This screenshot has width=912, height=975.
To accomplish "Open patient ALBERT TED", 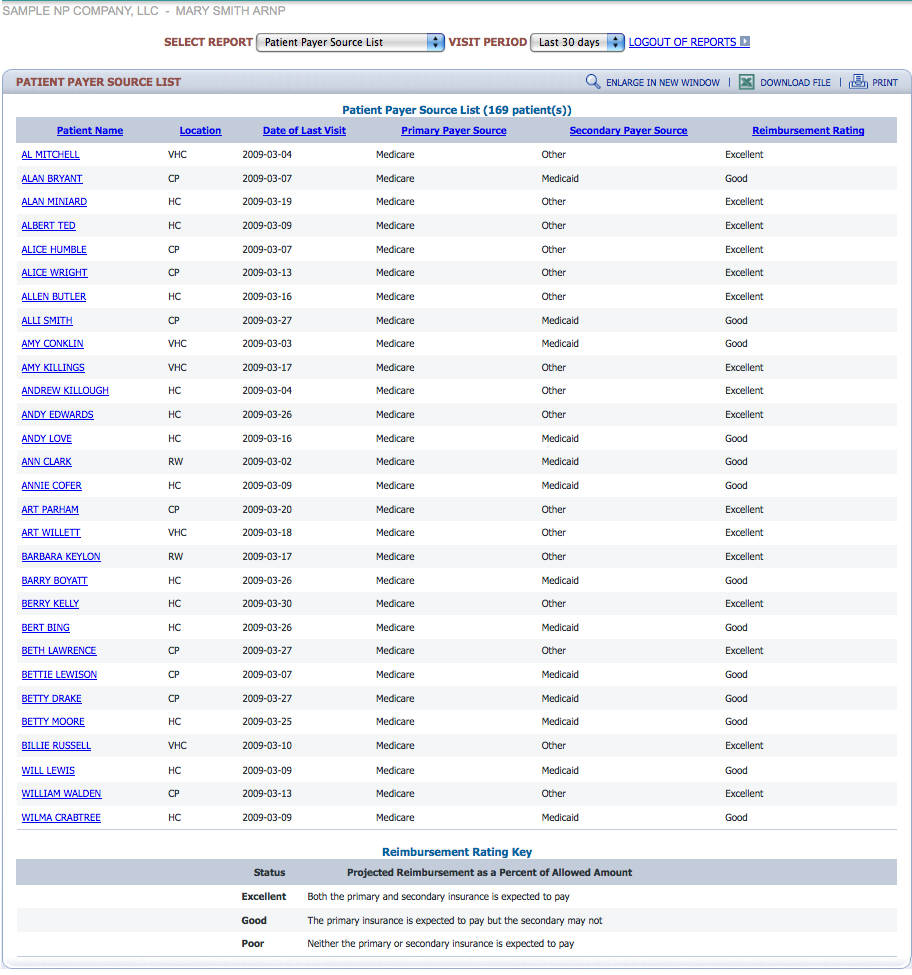I will coord(48,226).
